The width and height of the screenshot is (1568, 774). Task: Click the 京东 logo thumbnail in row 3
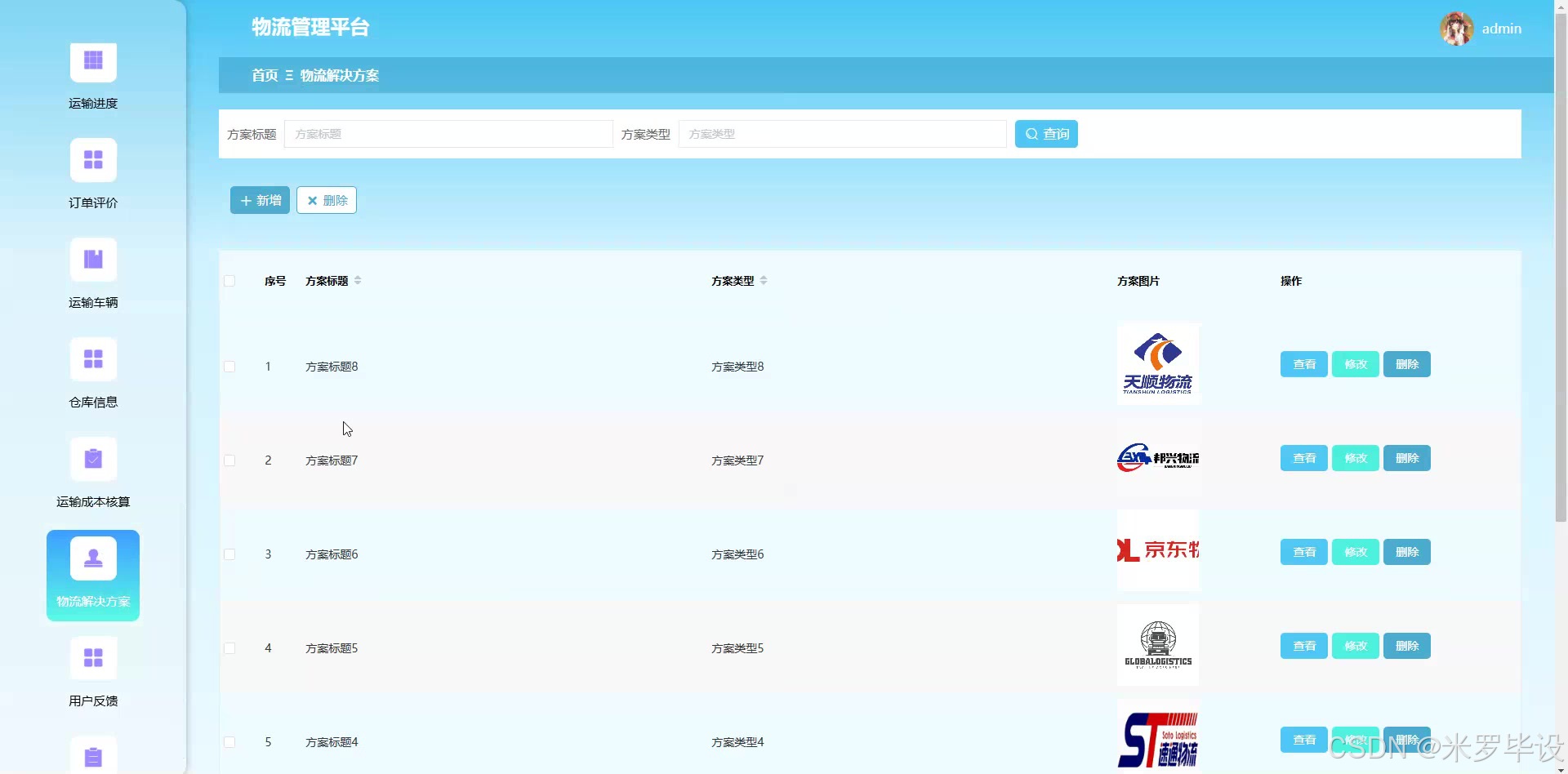point(1158,550)
